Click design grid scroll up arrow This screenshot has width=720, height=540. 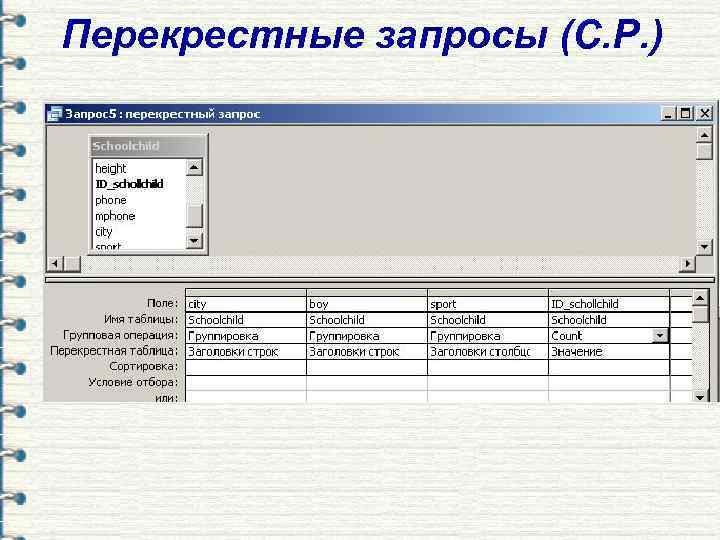click(x=700, y=298)
